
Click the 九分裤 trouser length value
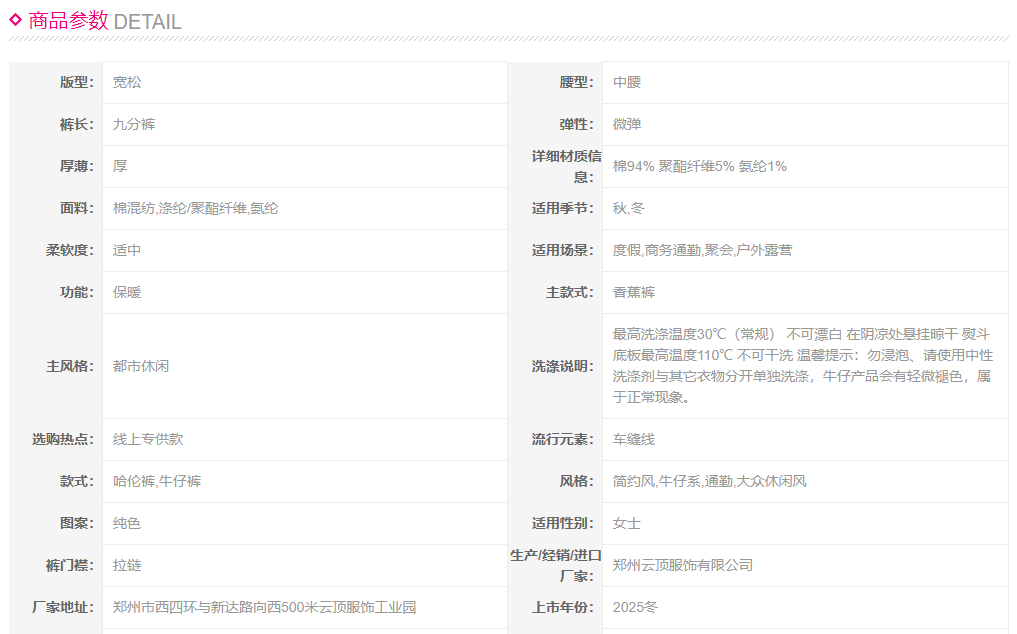(x=134, y=124)
